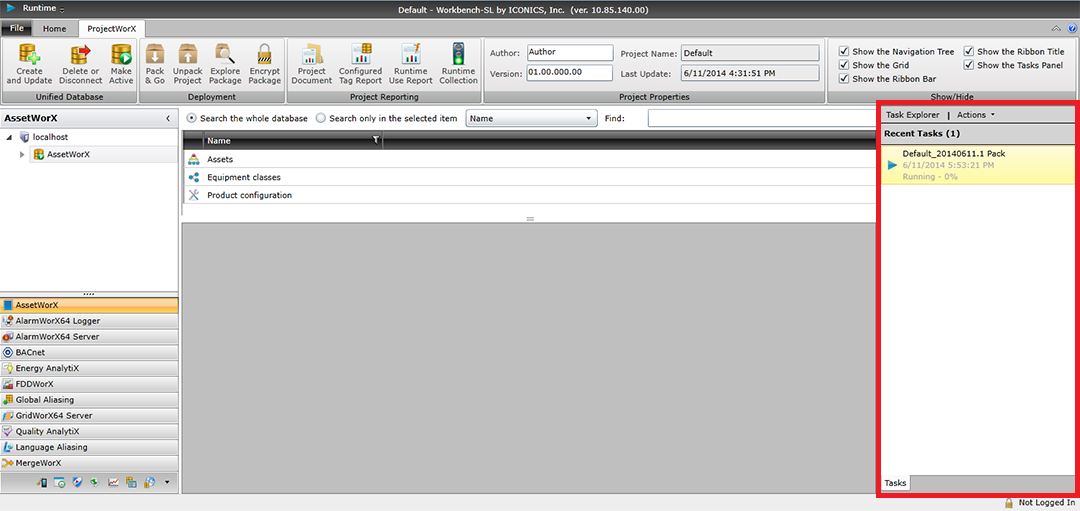Select the AlarmWorX64 Logger provider
Viewport: 1080px width, 511px height.
57,321
